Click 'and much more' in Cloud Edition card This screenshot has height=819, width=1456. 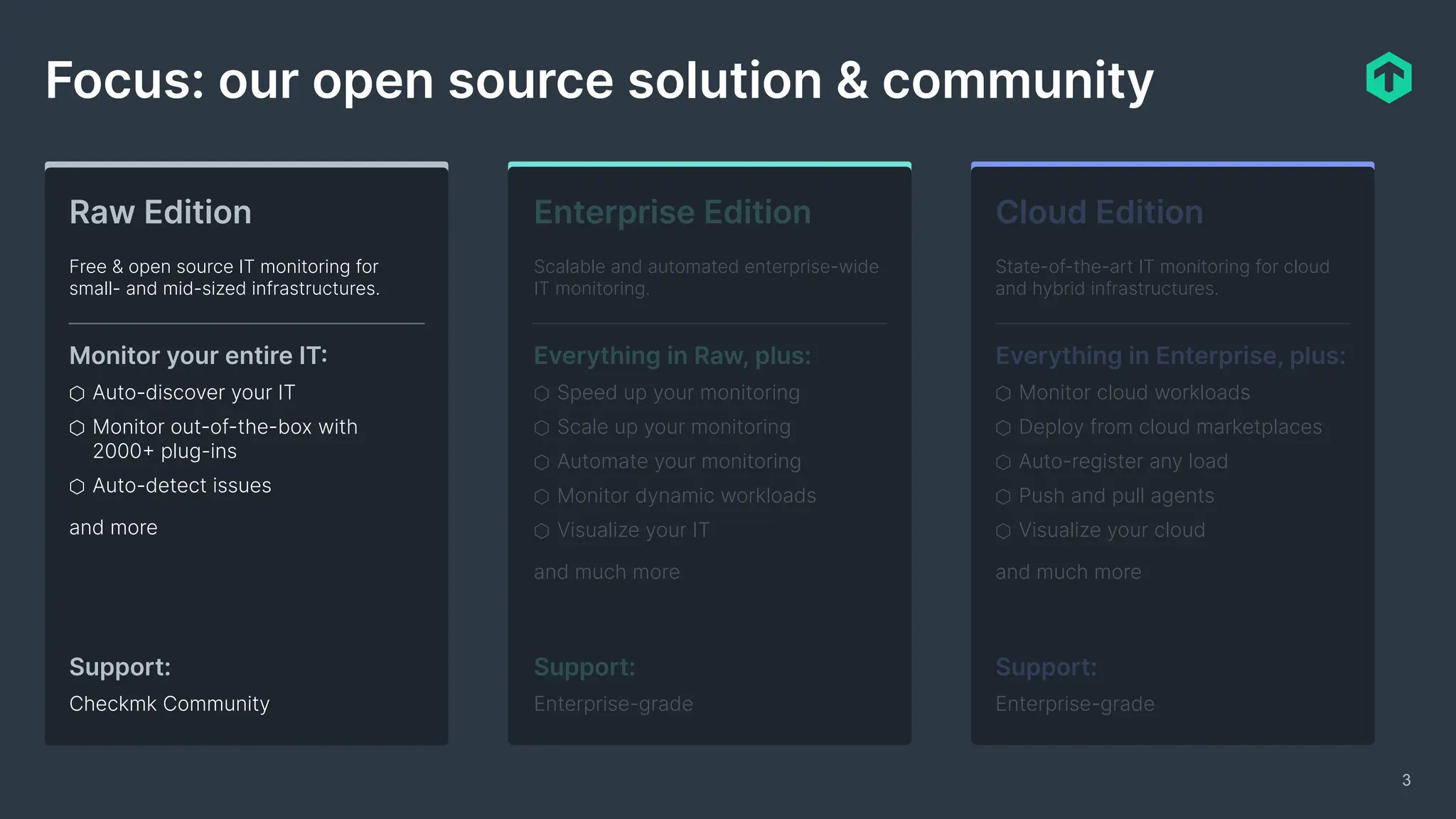pyautogui.click(x=1069, y=572)
